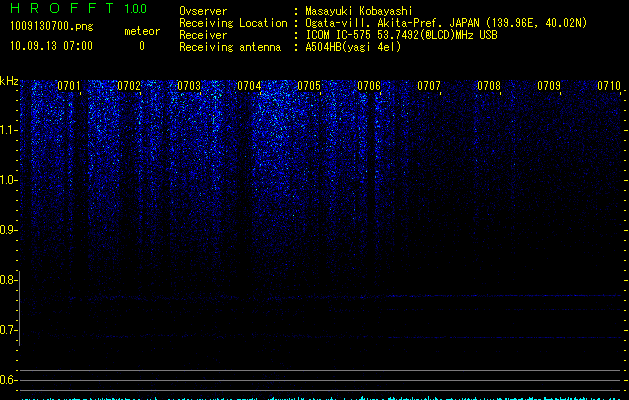The width and height of the screenshot is (629, 400).
Task: Select the file name 1009130700.png
Action: tap(52, 26)
